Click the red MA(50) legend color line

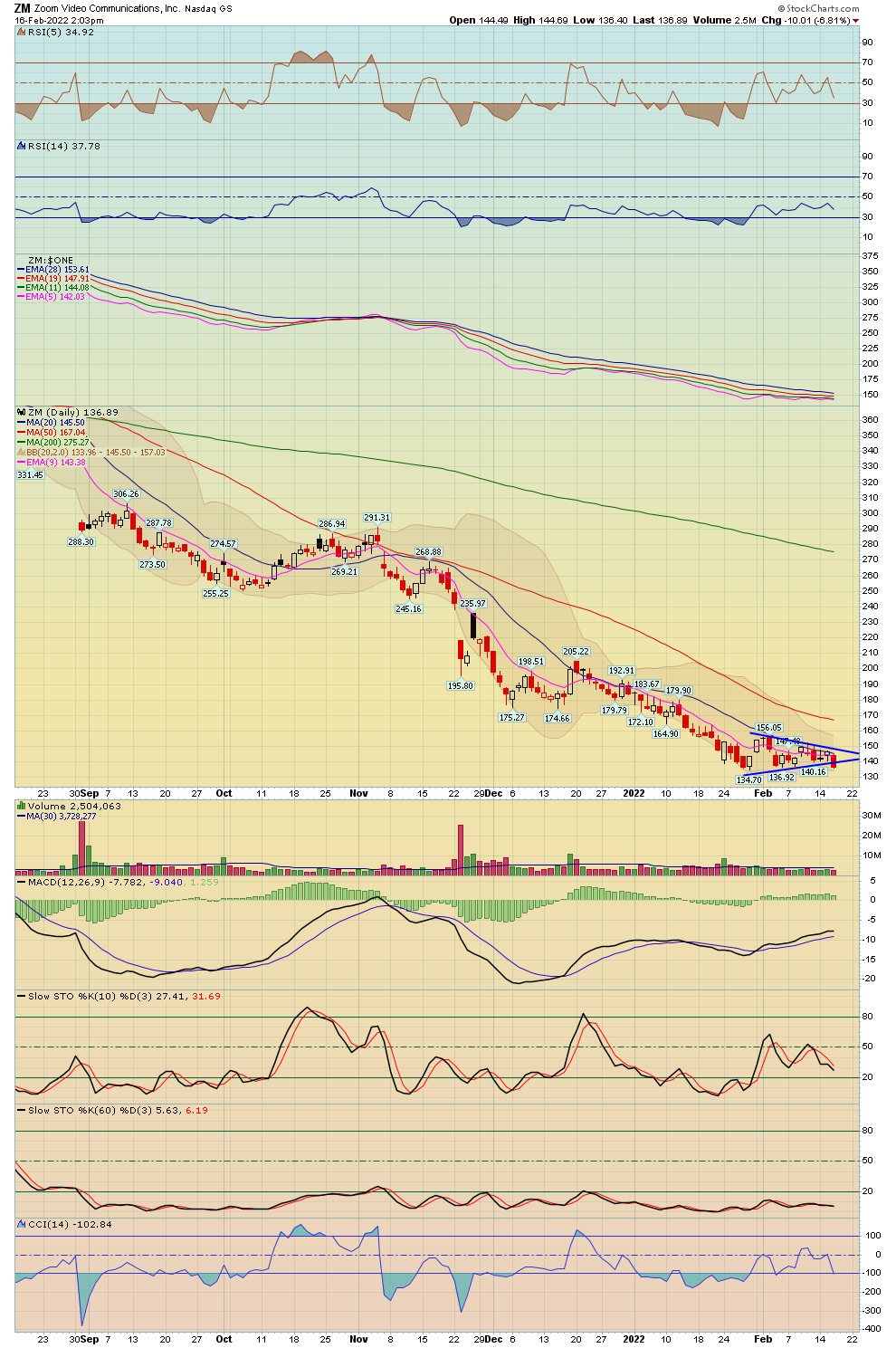[21, 433]
